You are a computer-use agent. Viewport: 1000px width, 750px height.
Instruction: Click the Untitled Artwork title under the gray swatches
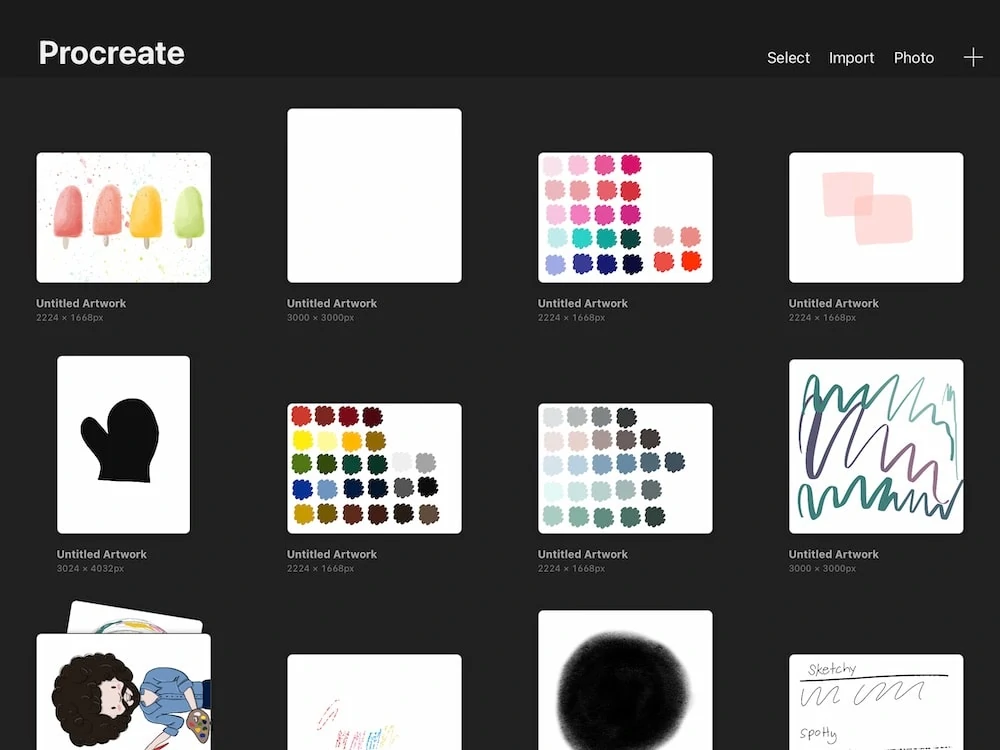pyautogui.click(x=583, y=554)
